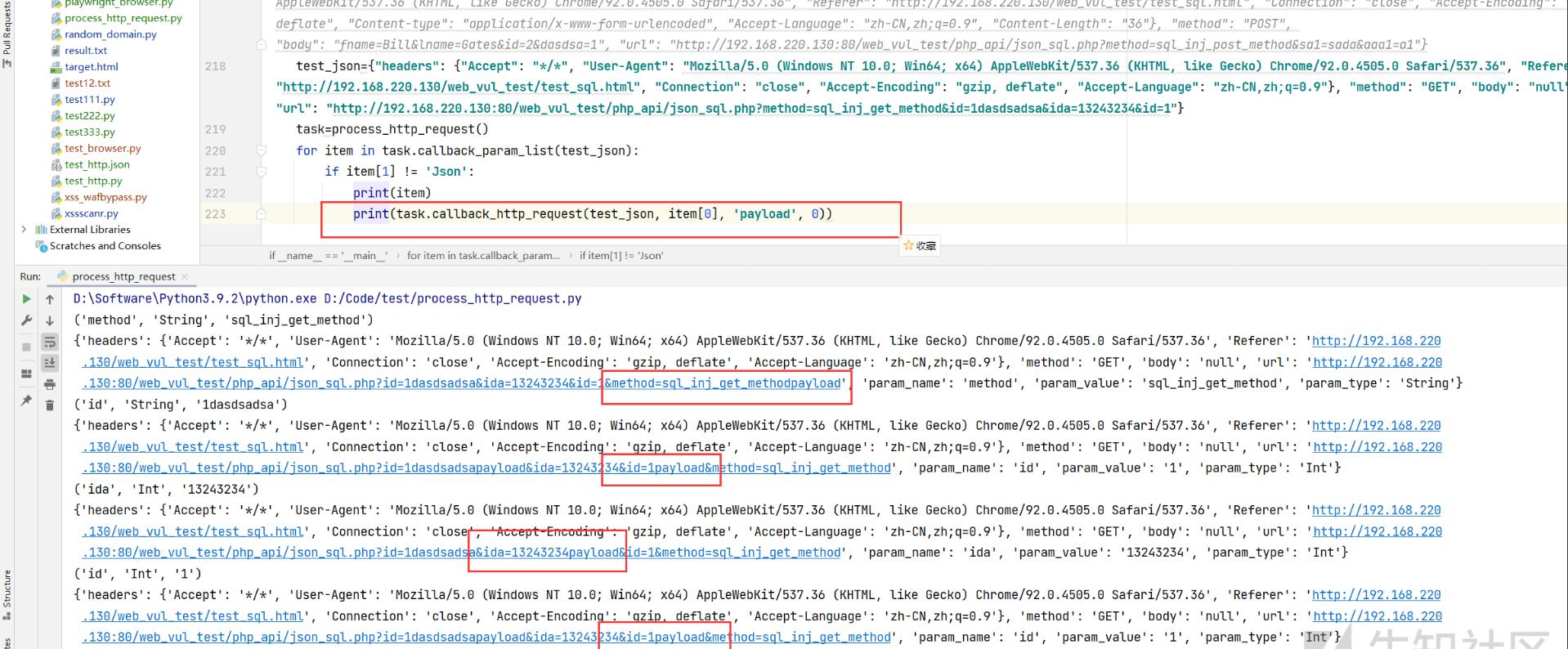Select the process_http_request run tab
1568x649 pixels.
click(123, 277)
